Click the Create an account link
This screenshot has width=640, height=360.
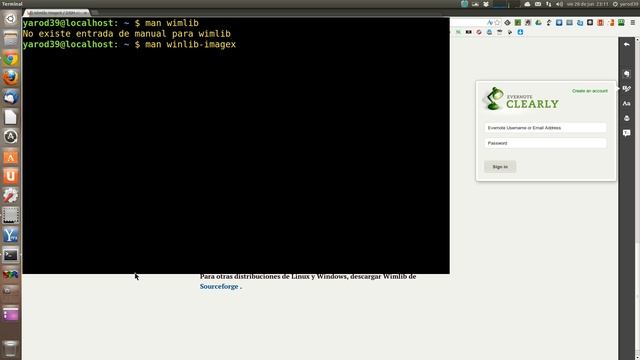(590, 91)
